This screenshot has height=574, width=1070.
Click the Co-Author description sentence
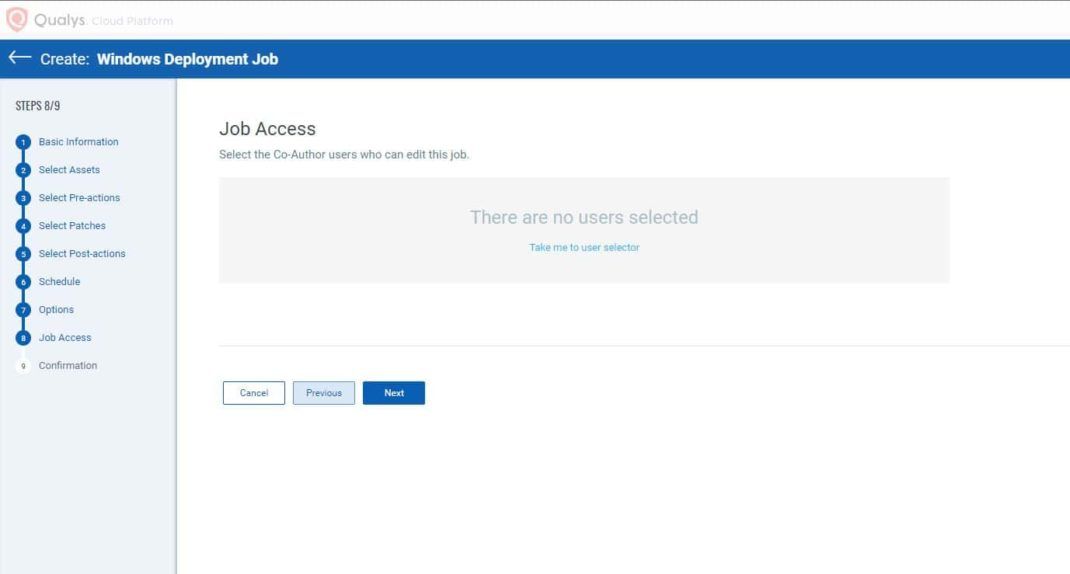click(x=344, y=155)
